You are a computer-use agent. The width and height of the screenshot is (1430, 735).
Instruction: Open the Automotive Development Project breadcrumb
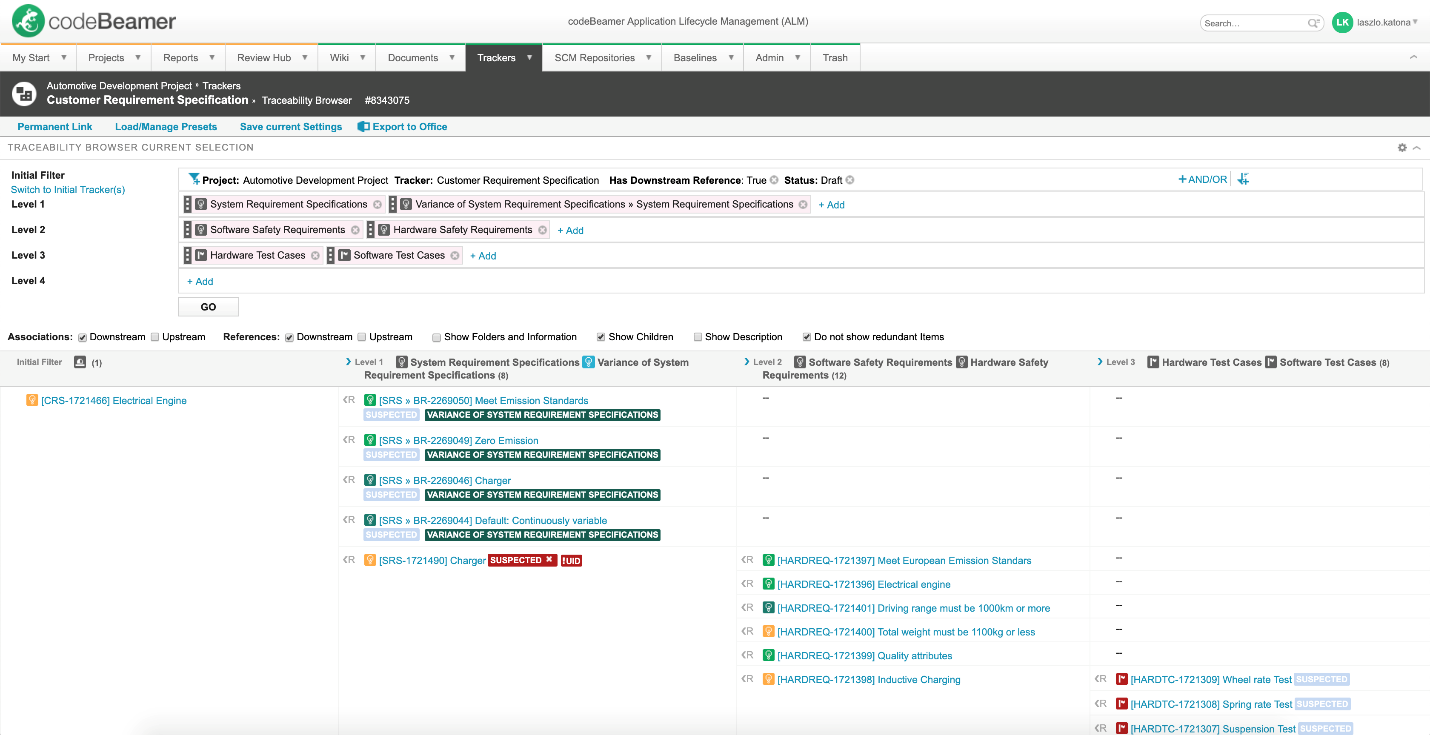[x=119, y=86]
